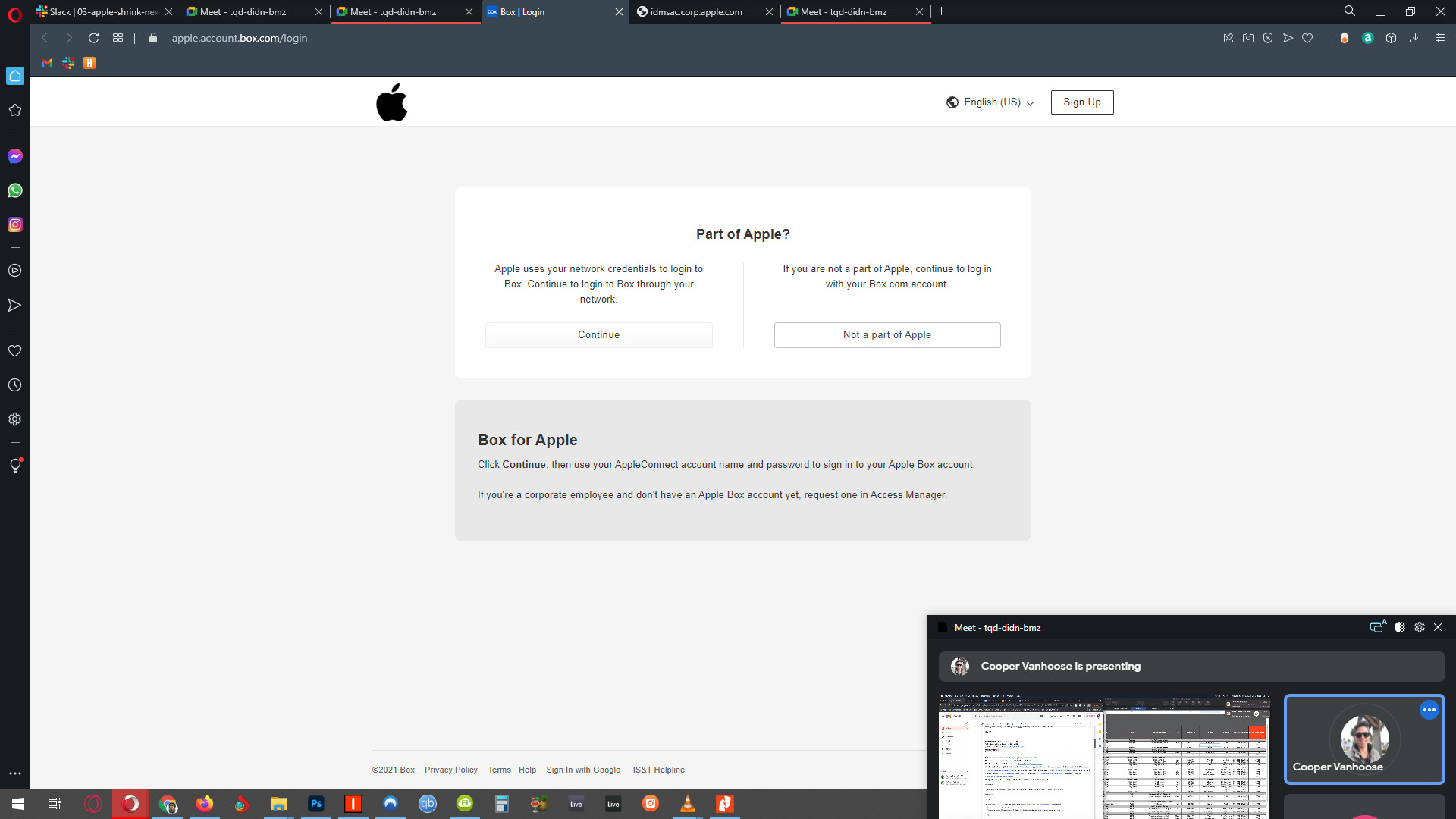The width and height of the screenshot is (1456, 819).
Task: Click the Apple logo on page
Action: coord(392,102)
